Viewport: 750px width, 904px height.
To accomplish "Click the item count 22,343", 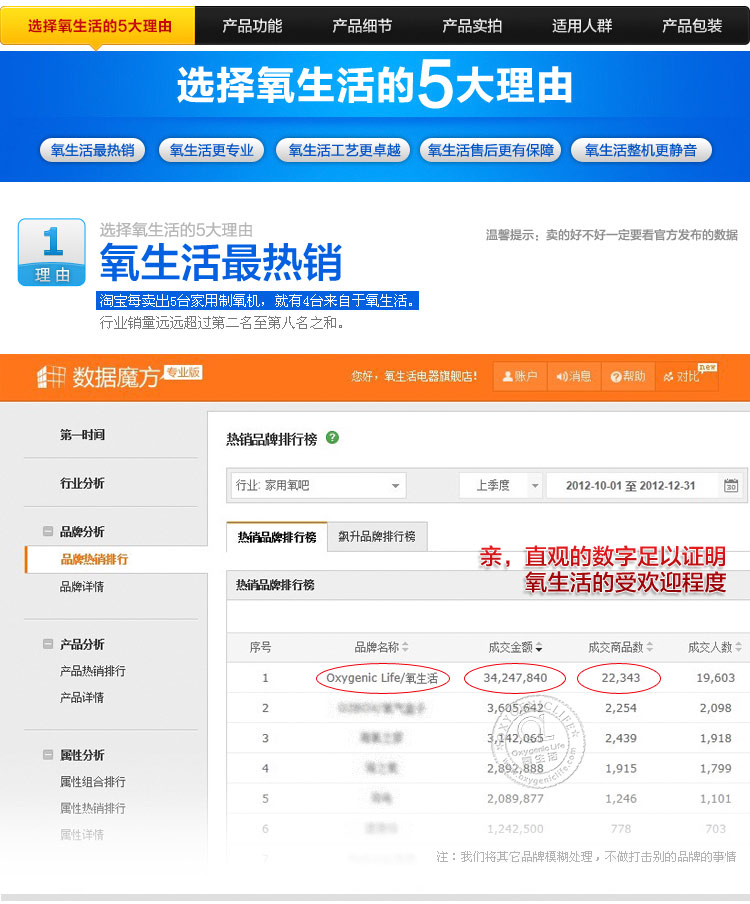I will (620, 678).
